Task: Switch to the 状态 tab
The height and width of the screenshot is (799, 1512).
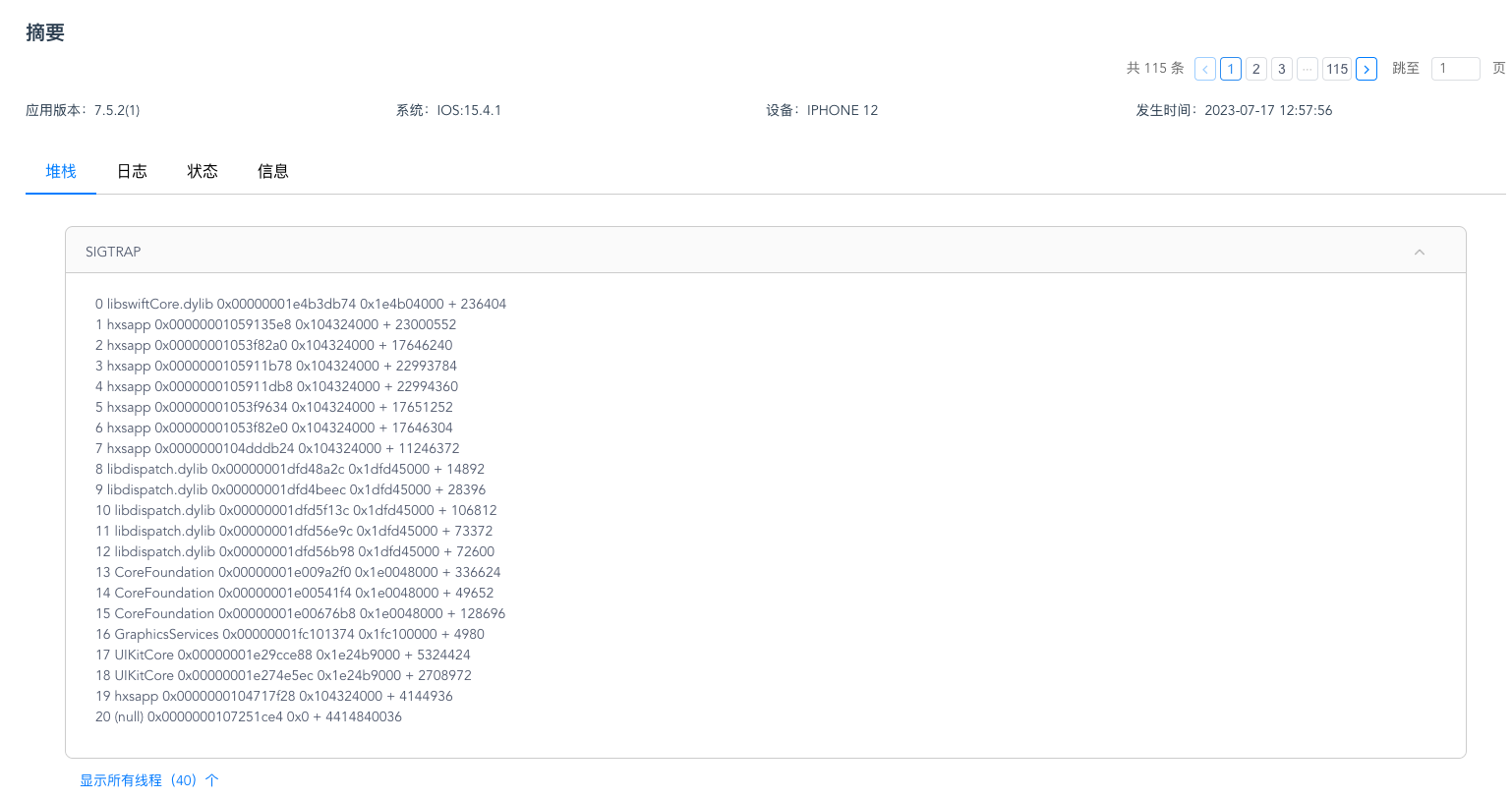Action: click(203, 171)
